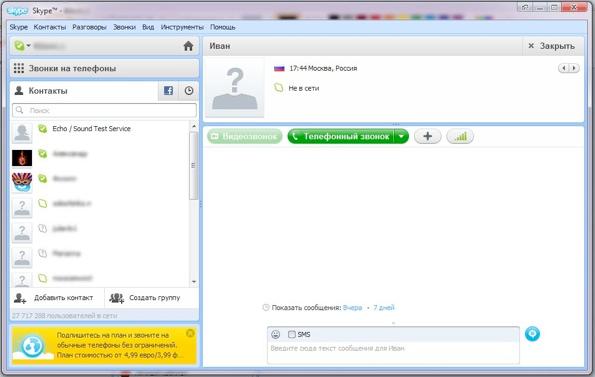This screenshot has width=595, height=377.
Task: Click the message text input for Иван
Action: click(393, 352)
